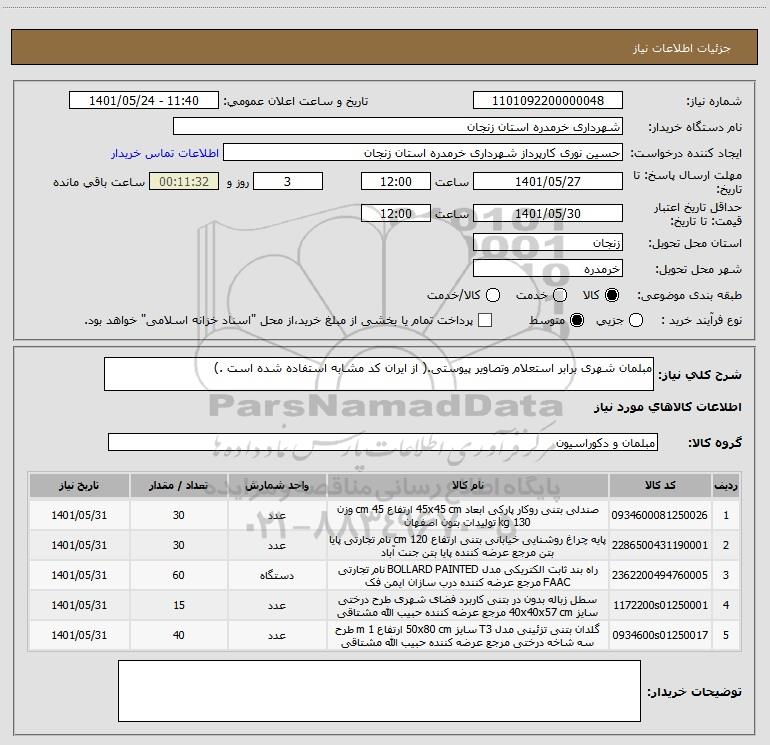Click price validity date 1401/05/30

pyautogui.click(x=548, y=213)
